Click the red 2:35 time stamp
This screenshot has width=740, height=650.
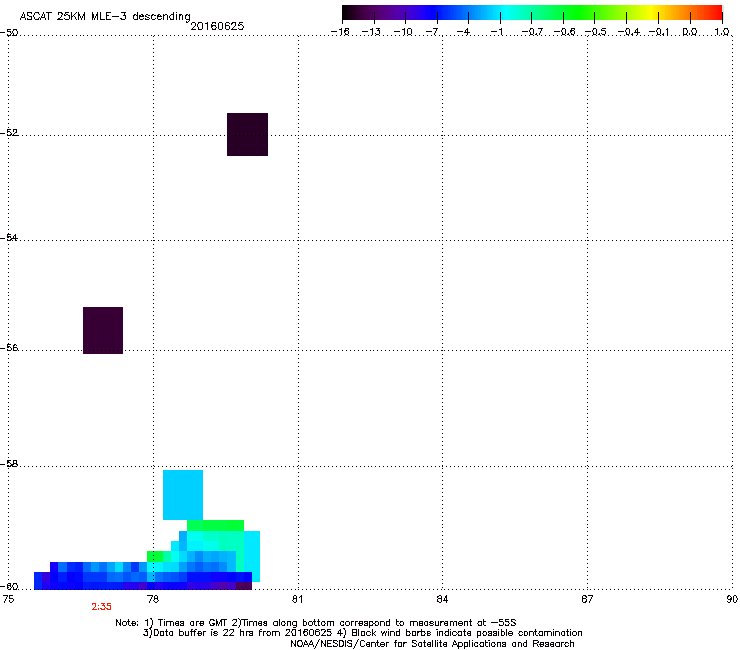101,607
